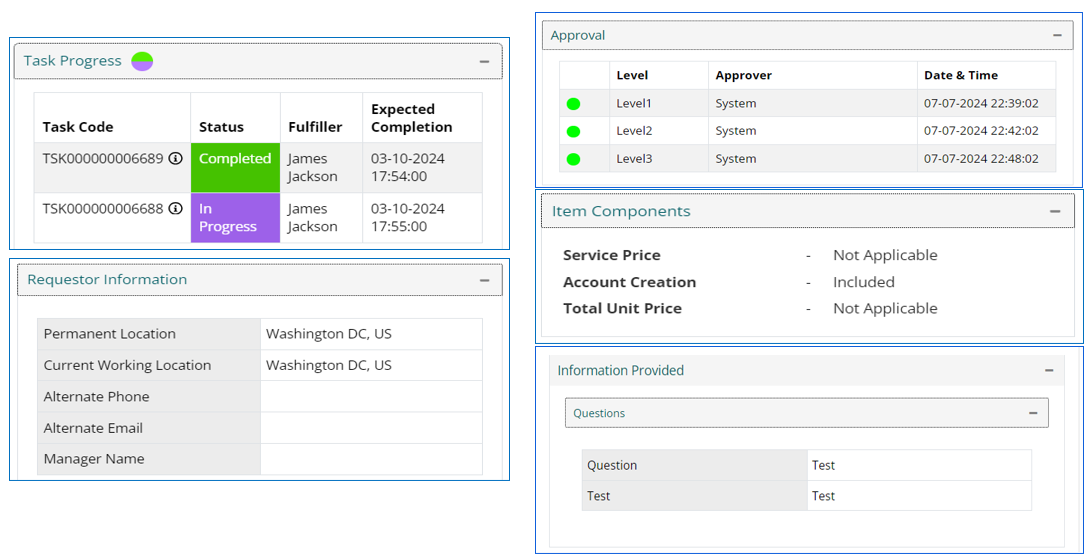1087x559 pixels.
Task: Click the Expected Completion column header
Action: coord(411,118)
